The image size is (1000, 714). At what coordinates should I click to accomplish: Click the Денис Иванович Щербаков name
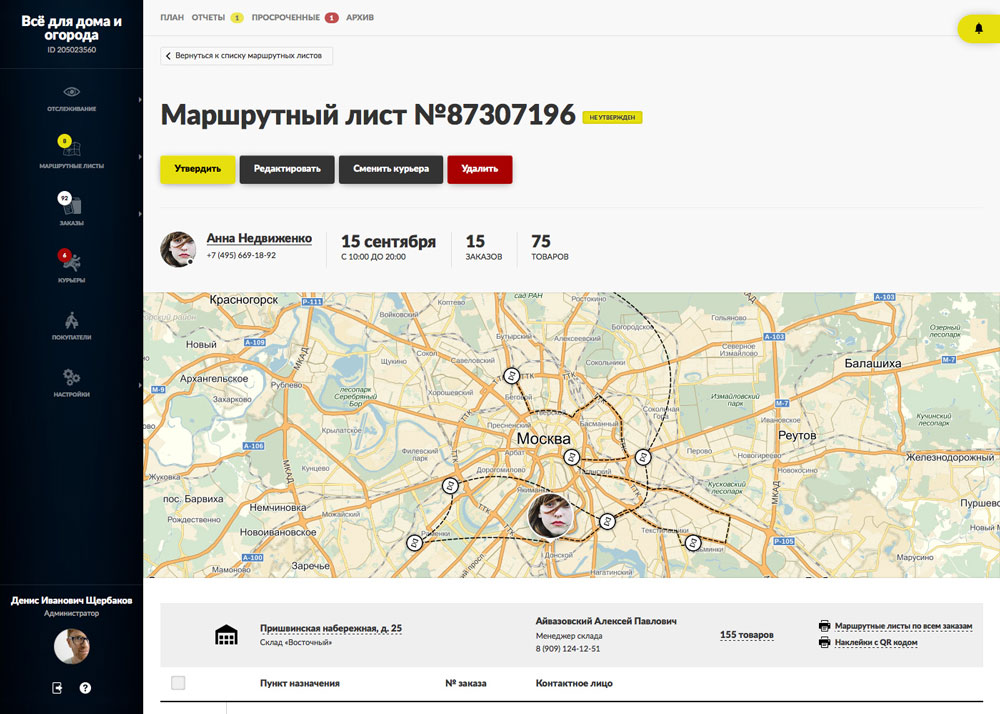click(x=71, y=601)
